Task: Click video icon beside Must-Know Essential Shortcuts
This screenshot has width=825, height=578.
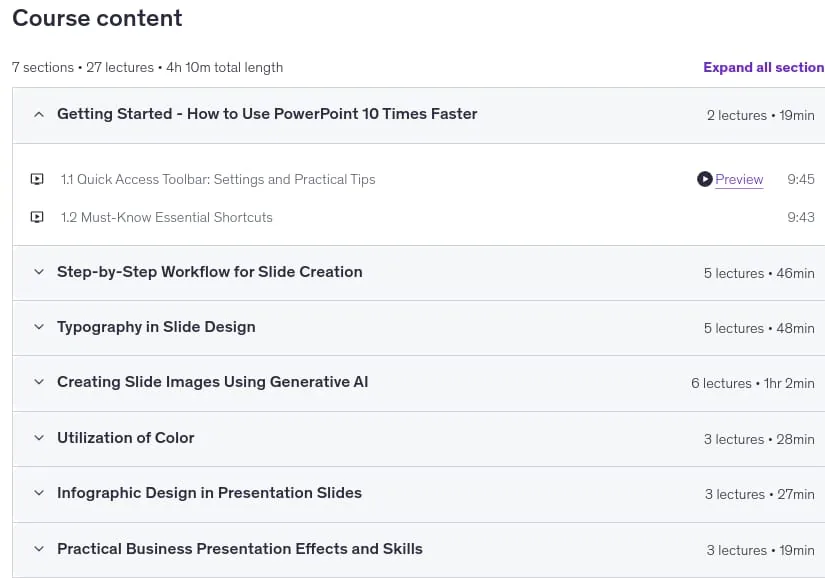Action: (x=37, y=217)
